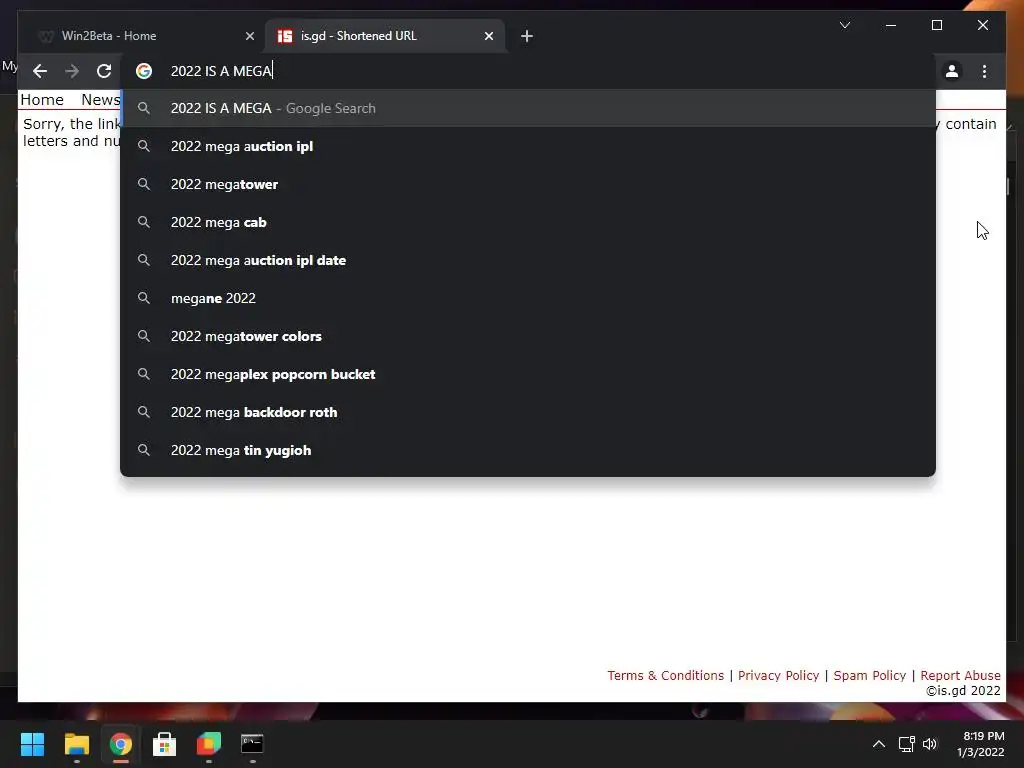Click search icon beside '2022 mega cab'
The height and width of the screenshot is (768, 1024).
(x=144, y=222)
